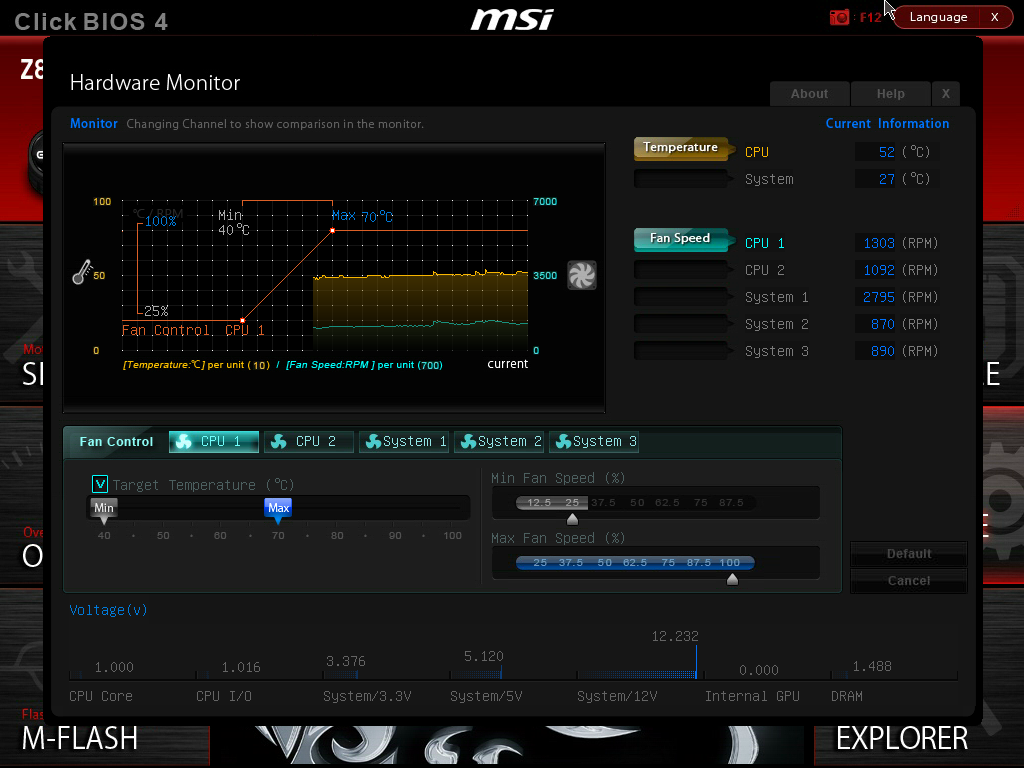Click the System/3.3V voltage value 3.376
1024x768 pixels.
tap(345, 662)
